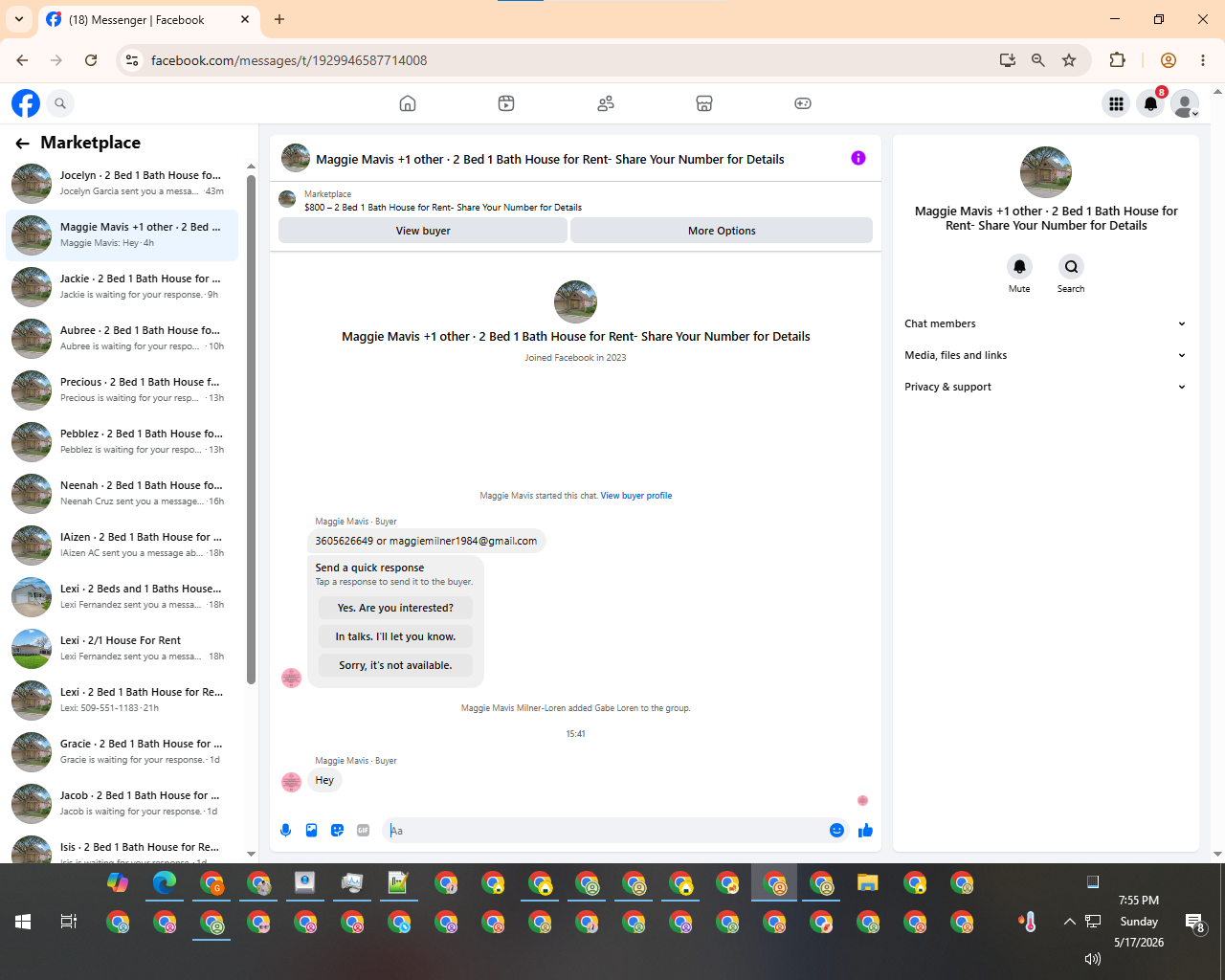Viewport: 1225px width, 980px height.
Task: Click the Search Facebook magnifier icon
Action: pos(60,103)
